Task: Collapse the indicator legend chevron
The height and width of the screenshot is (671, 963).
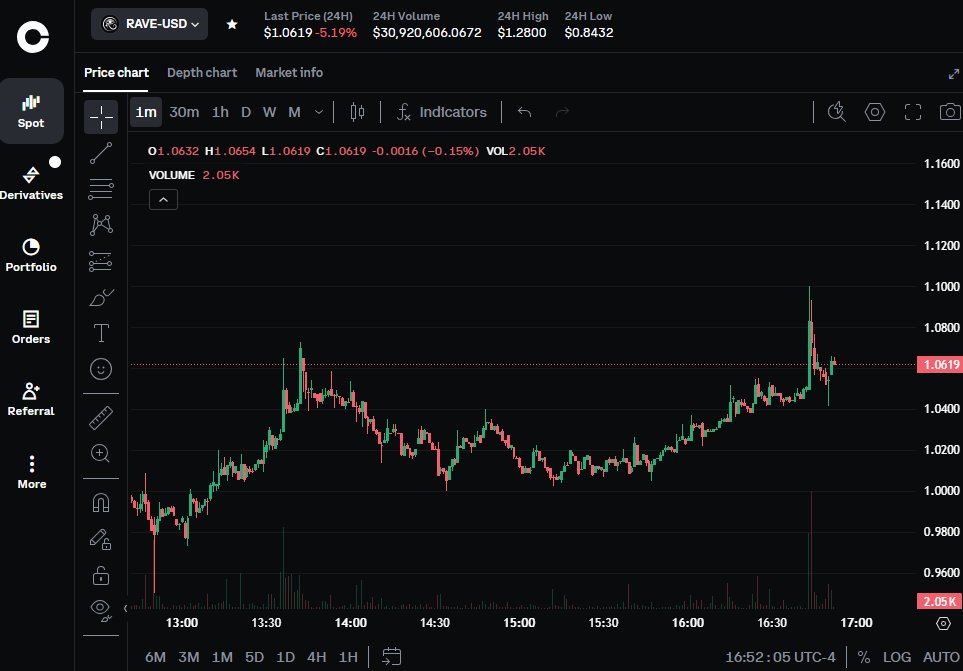Action: [163, 200]
